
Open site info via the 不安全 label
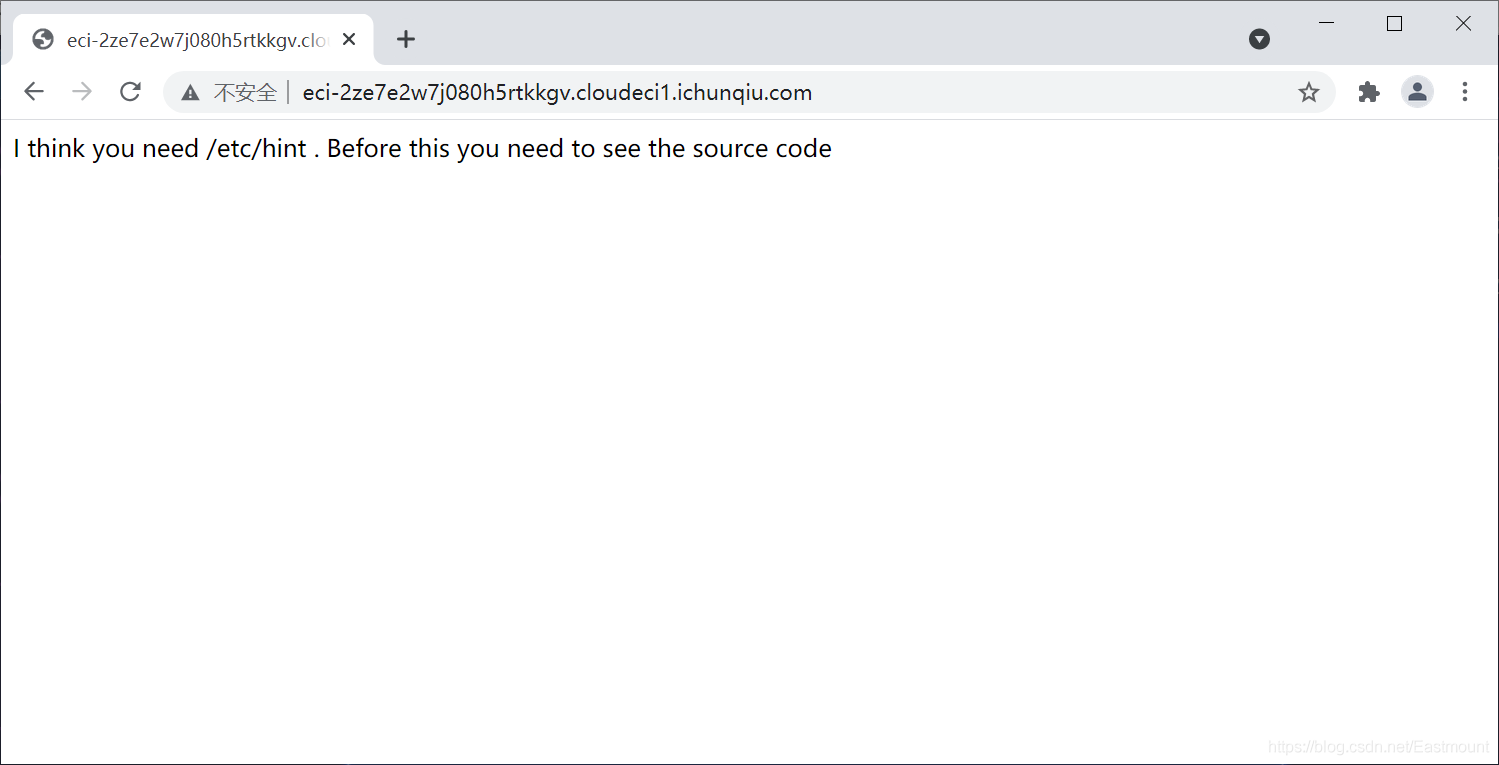(x=245, y=93)
